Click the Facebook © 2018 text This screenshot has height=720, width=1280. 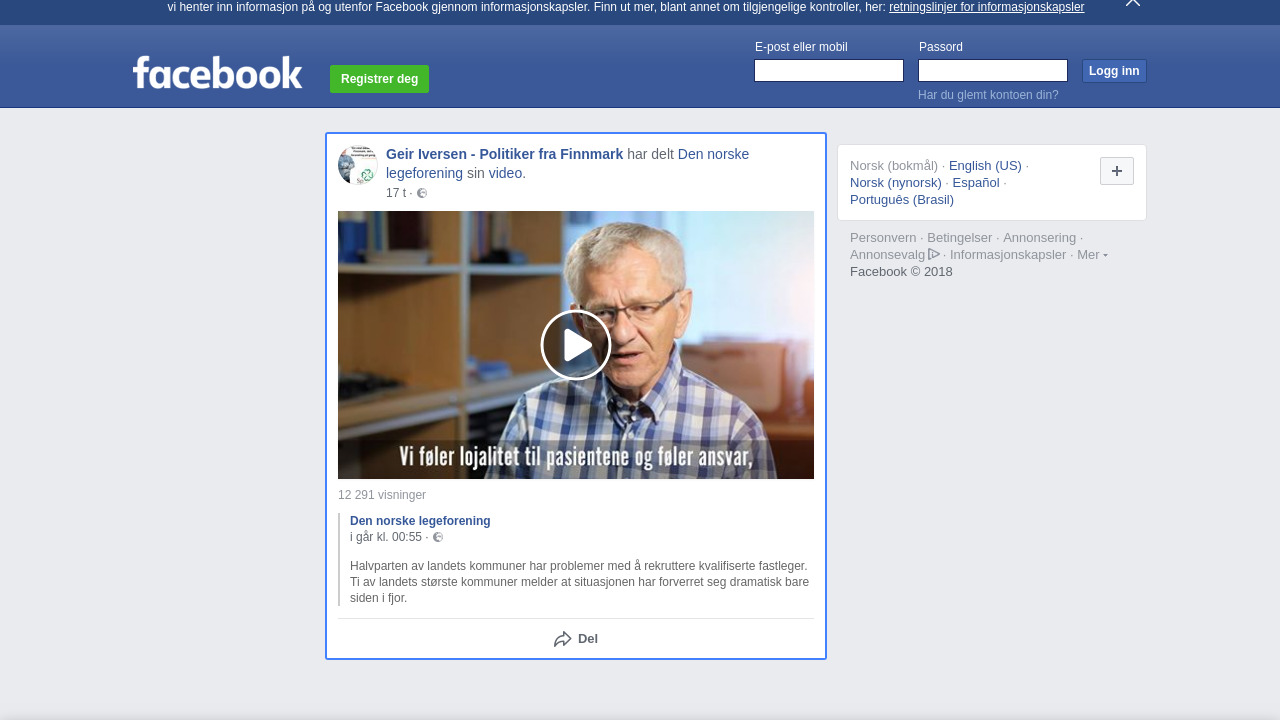pyautogui.click(x=901, y=272)
